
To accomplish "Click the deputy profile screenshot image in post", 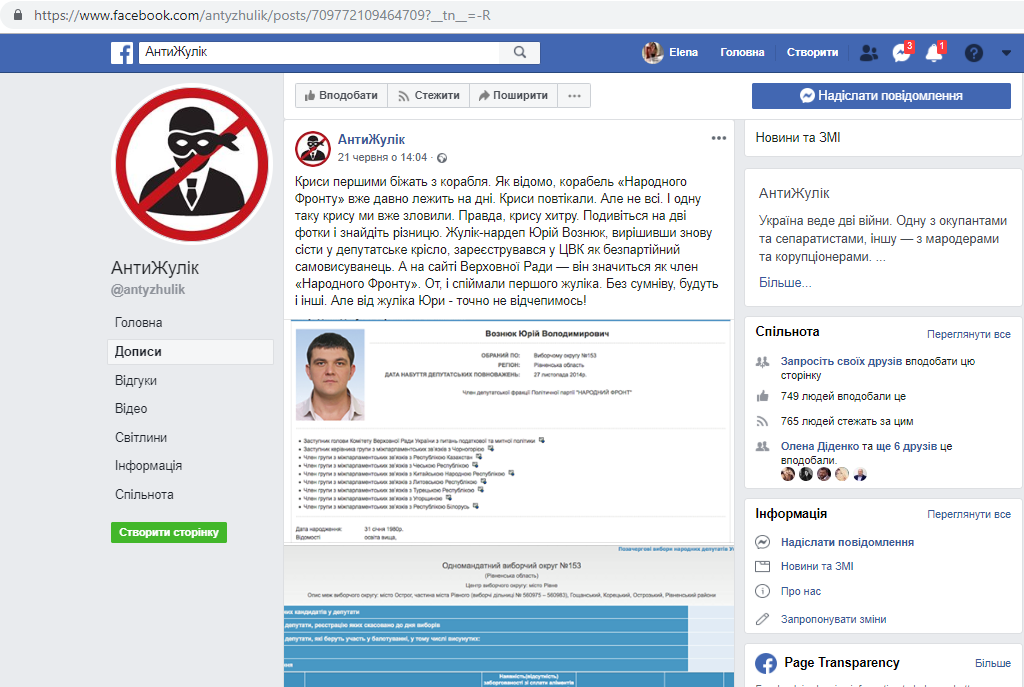I will point(509,431).
